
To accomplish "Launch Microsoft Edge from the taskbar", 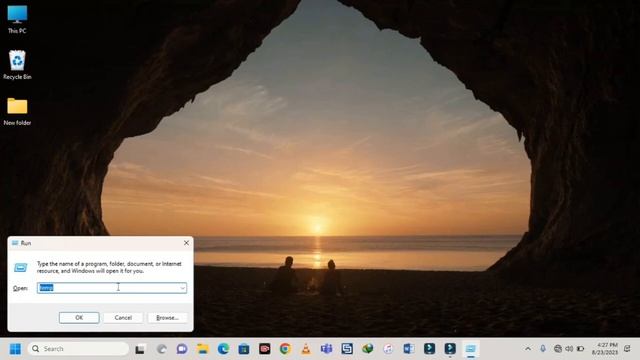I will point(223,349).
